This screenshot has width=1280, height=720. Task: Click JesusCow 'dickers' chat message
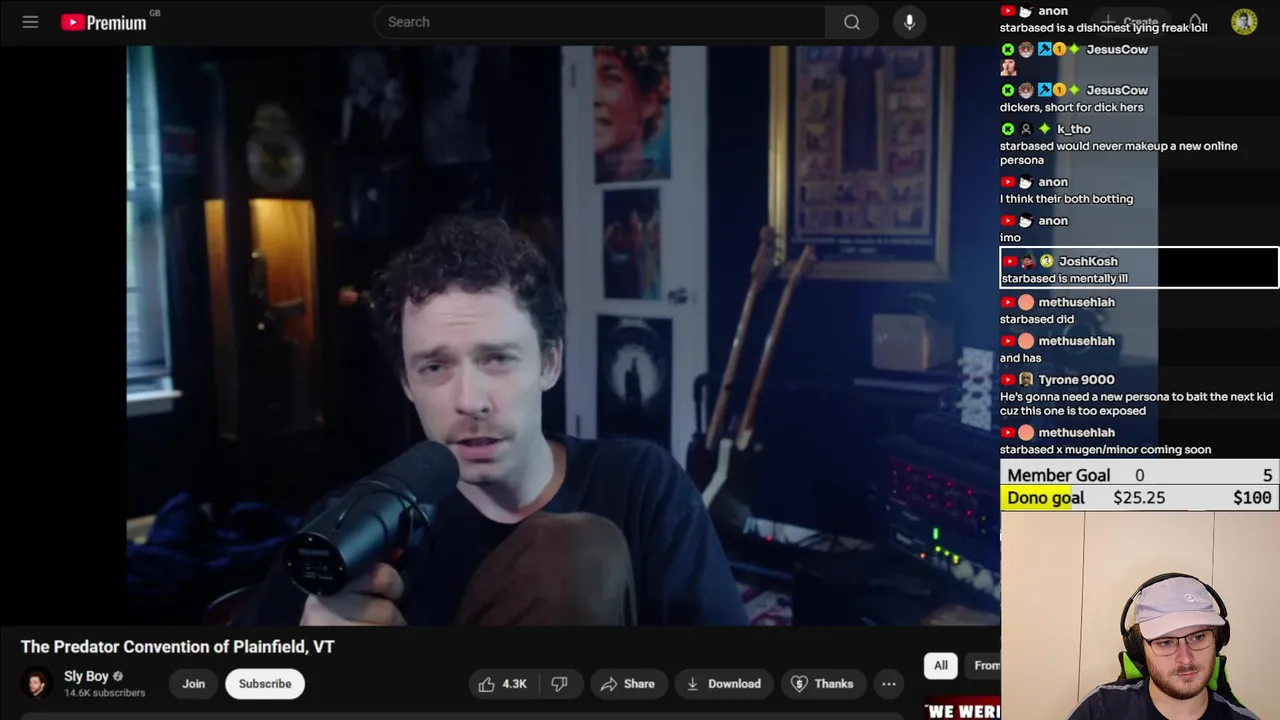(x=1071, y=107)
